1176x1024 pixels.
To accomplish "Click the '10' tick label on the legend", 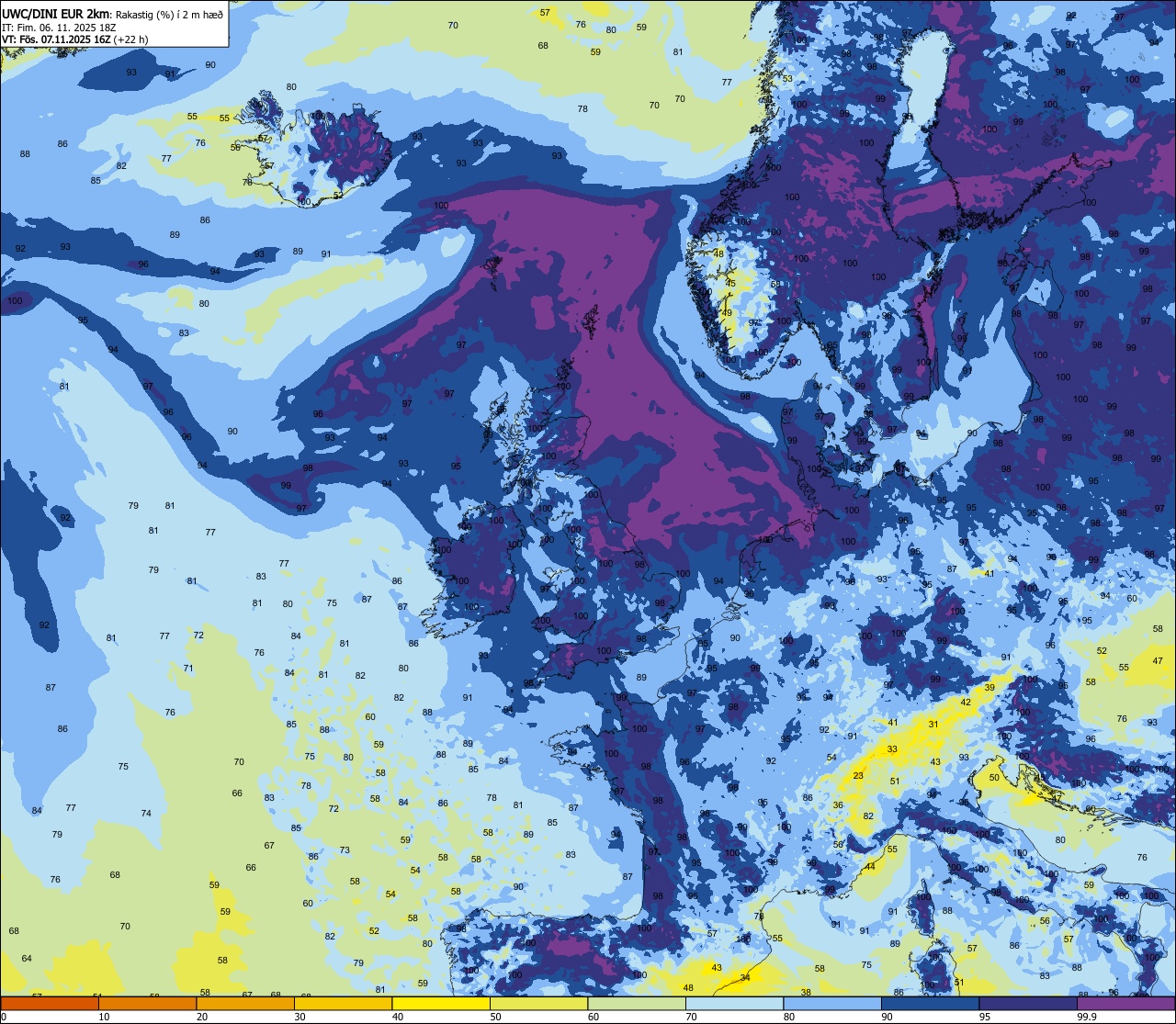I will (x=104, y=1017).
